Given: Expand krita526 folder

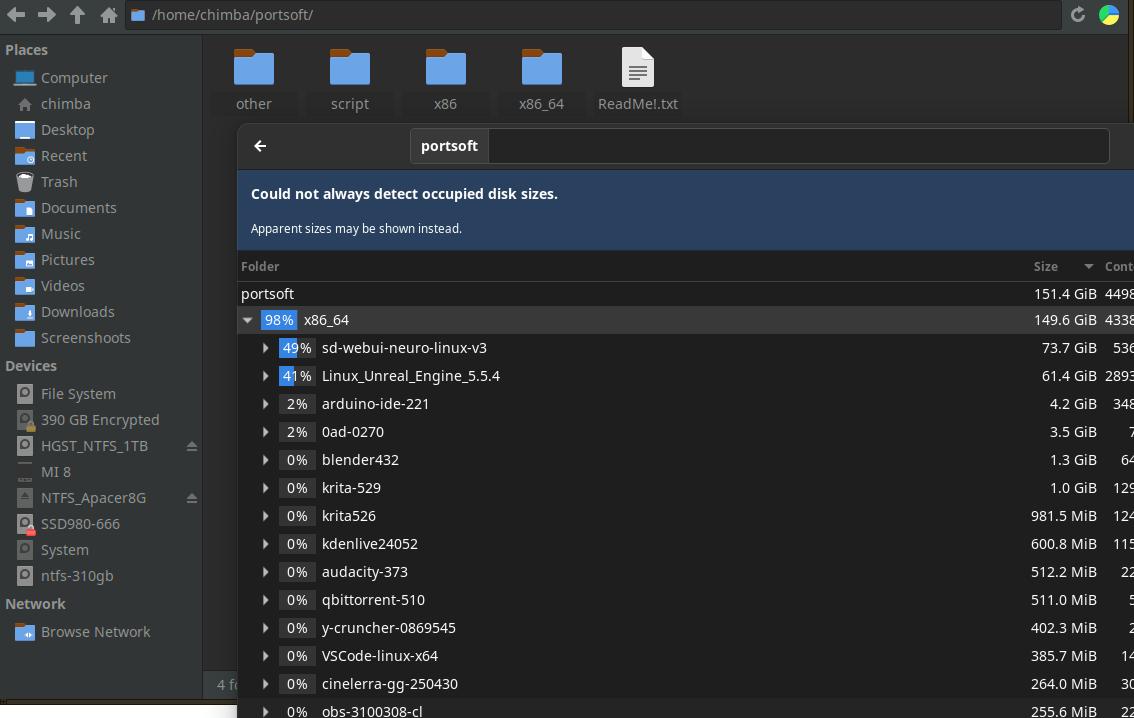Looking at the screenshot, I should coord(265,516).
